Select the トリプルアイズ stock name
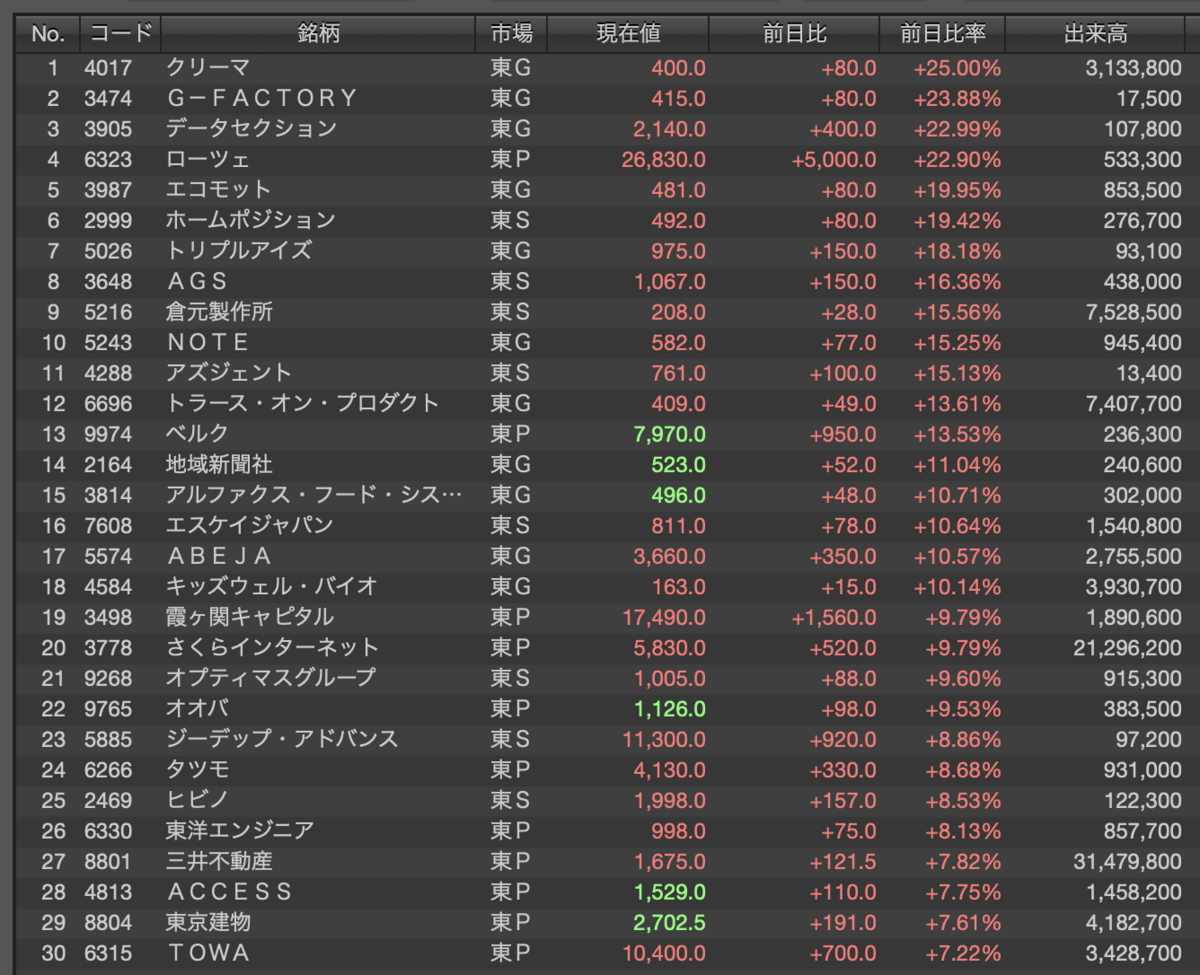 239,251
